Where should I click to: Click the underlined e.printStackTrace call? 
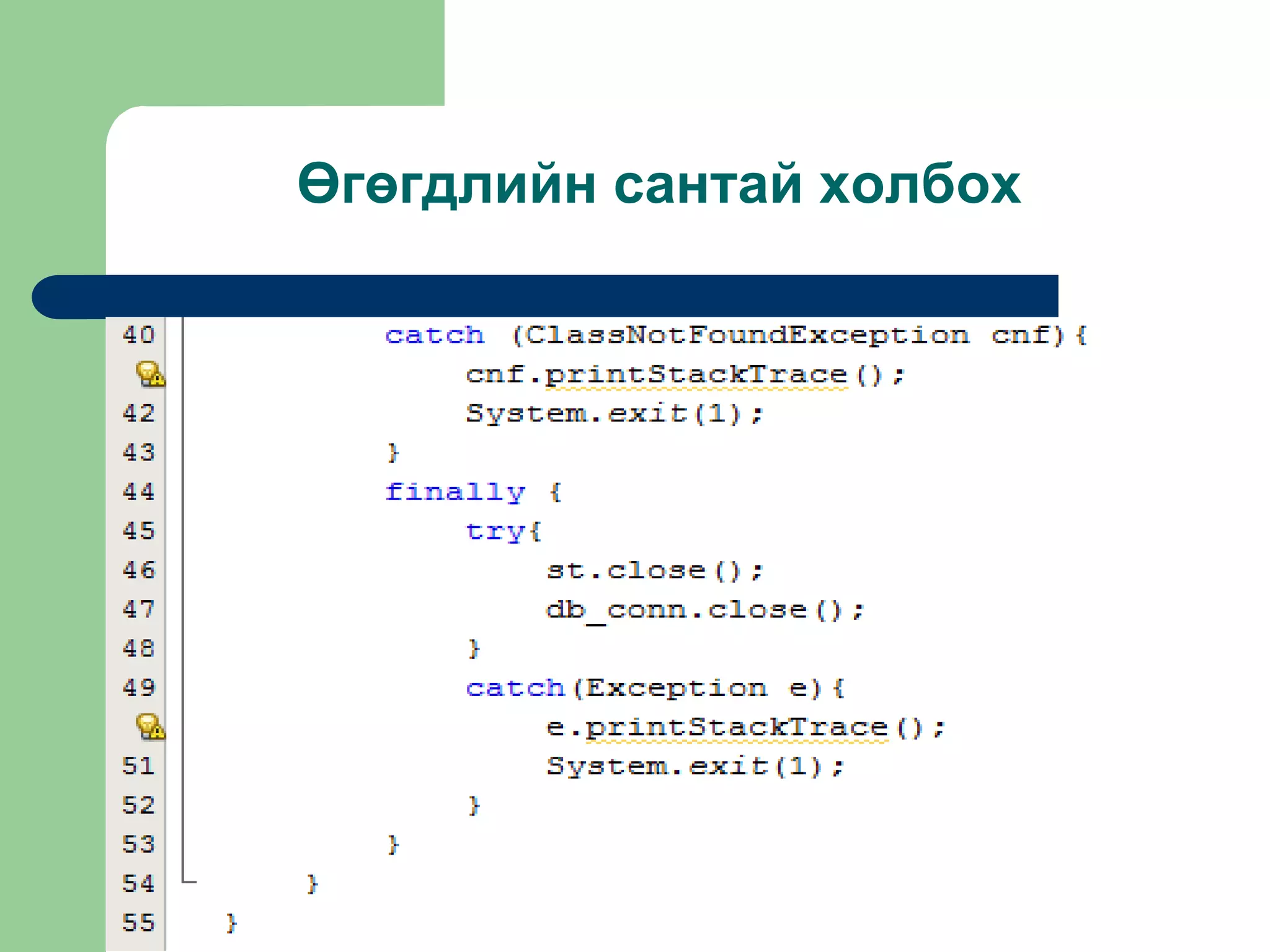[745, 728]
